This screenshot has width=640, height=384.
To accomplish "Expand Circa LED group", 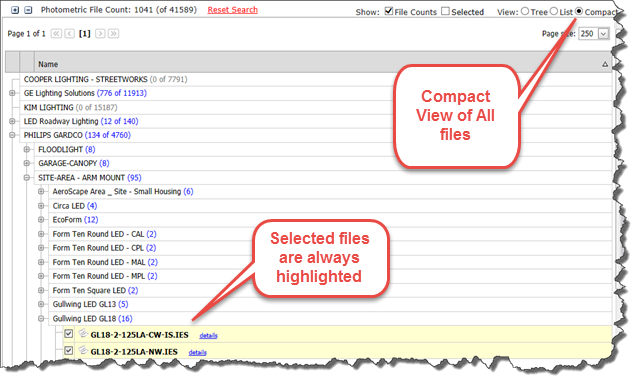I will [41, 206].
